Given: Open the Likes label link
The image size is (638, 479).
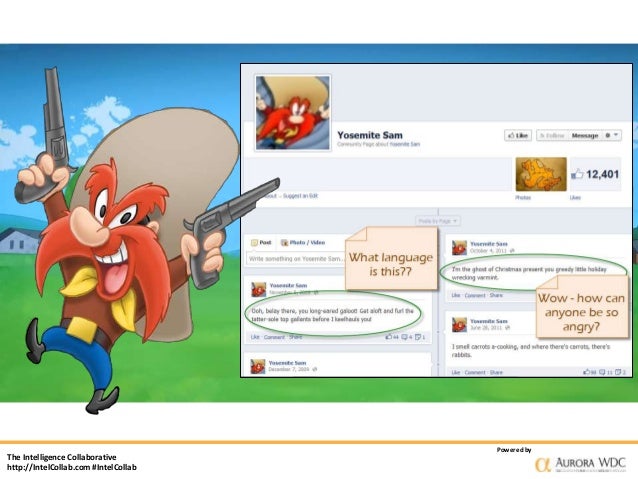Looking at the screenshot, I should [x=575, y=198].
